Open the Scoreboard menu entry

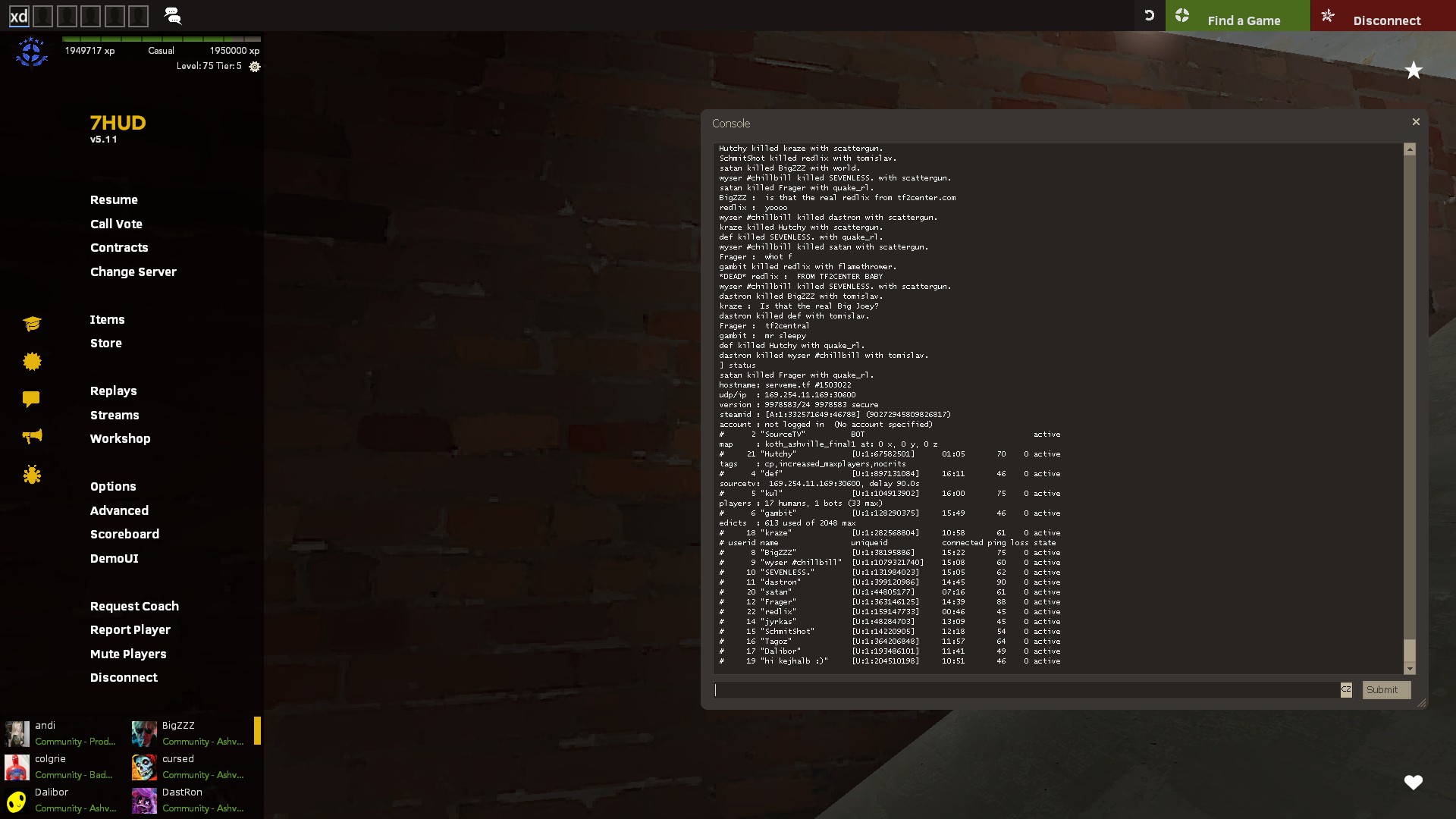[124, 534]
